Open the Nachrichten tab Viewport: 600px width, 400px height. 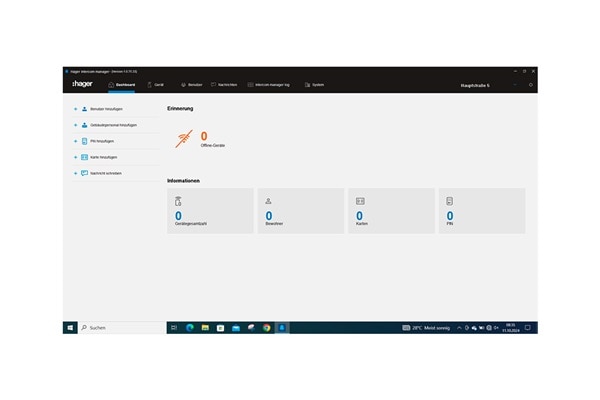(x=223, y=85)
